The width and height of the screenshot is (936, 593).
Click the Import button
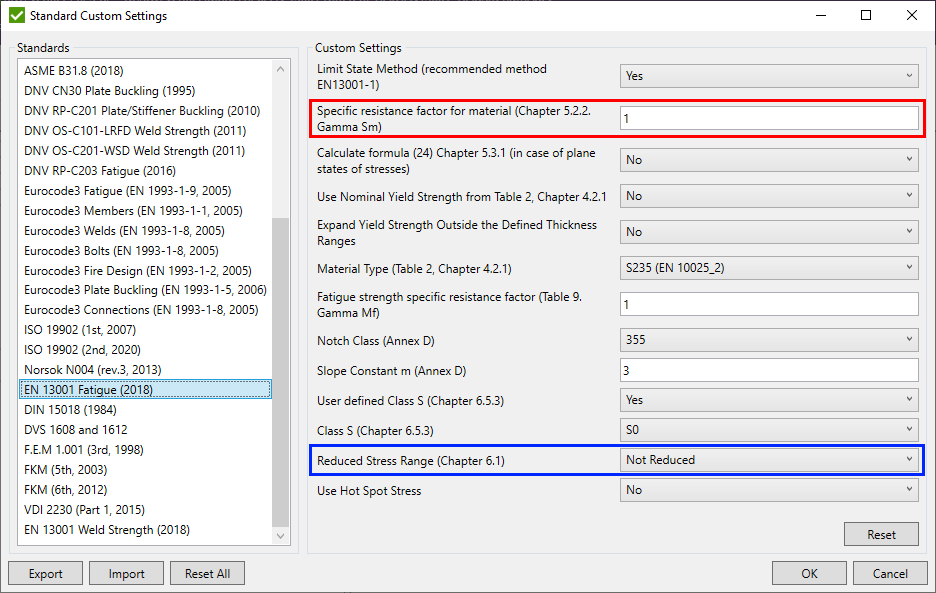126,572
